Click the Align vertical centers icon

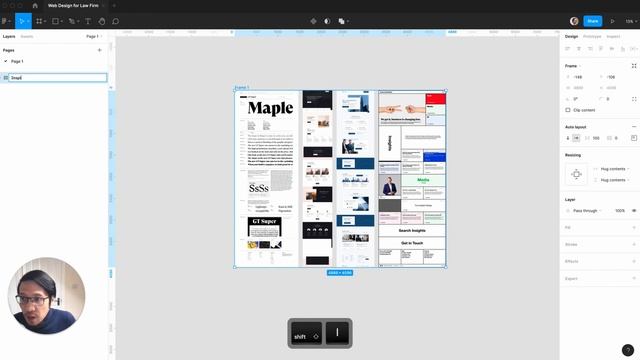click(612, 49)
